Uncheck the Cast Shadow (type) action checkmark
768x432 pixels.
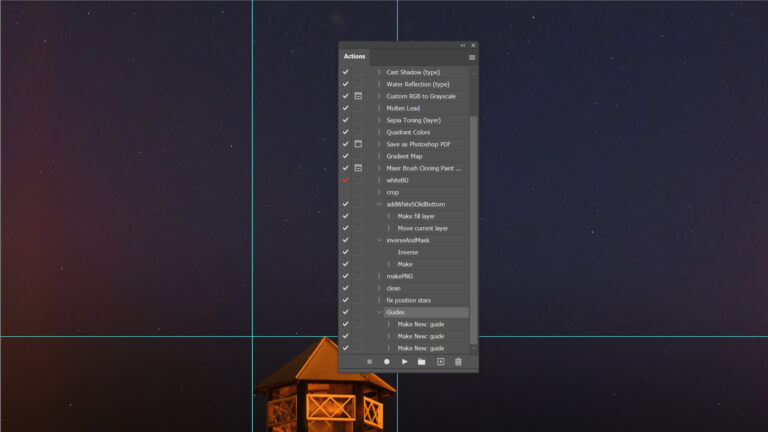346,72
